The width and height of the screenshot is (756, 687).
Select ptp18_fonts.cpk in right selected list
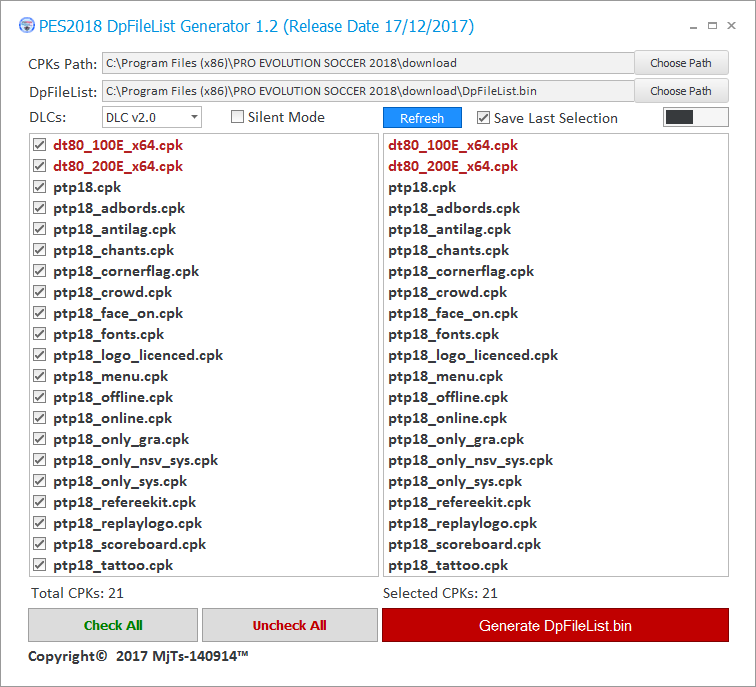pos(444,334)
